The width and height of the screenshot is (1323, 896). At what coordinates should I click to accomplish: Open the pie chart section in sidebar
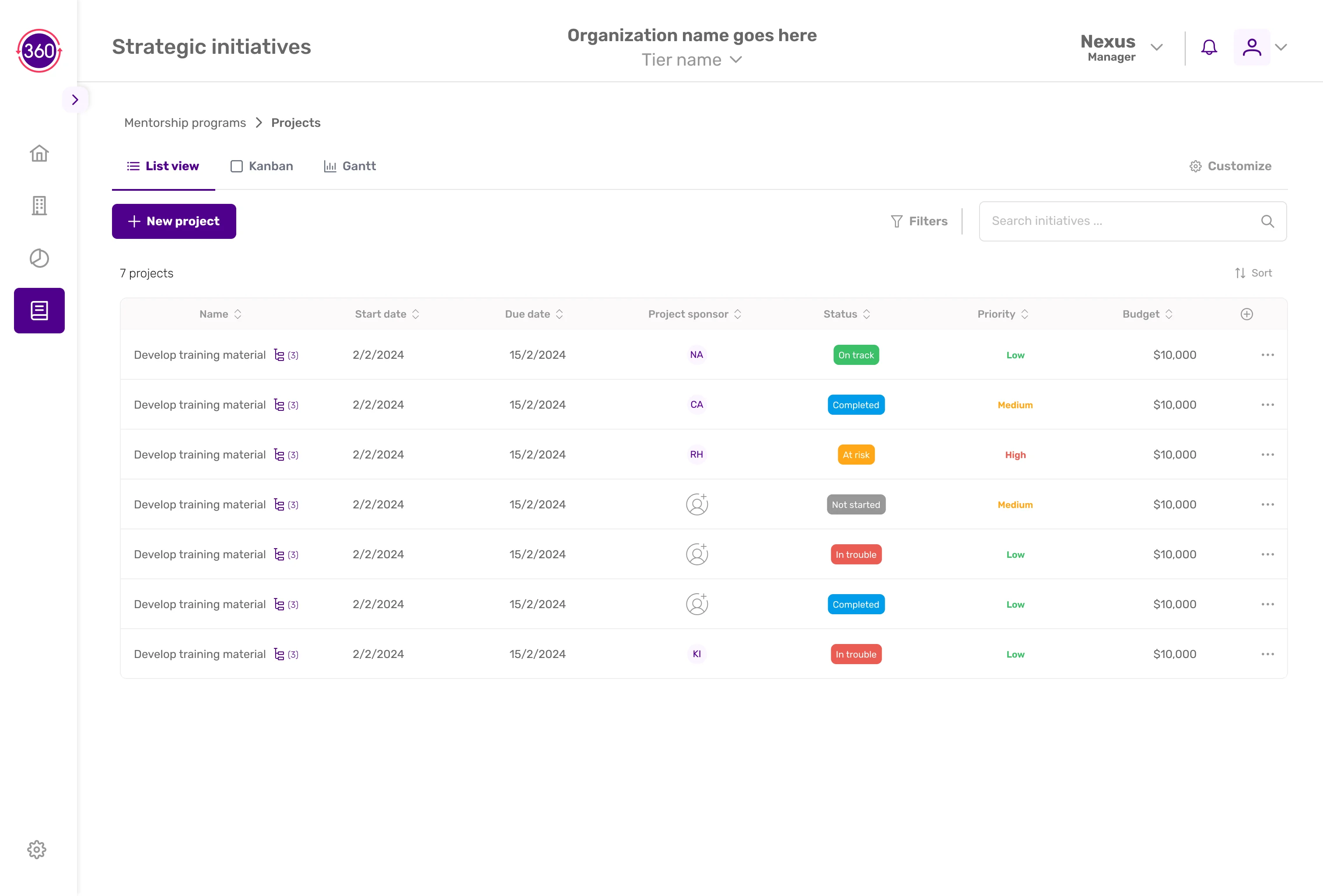(x=38, y=258)
